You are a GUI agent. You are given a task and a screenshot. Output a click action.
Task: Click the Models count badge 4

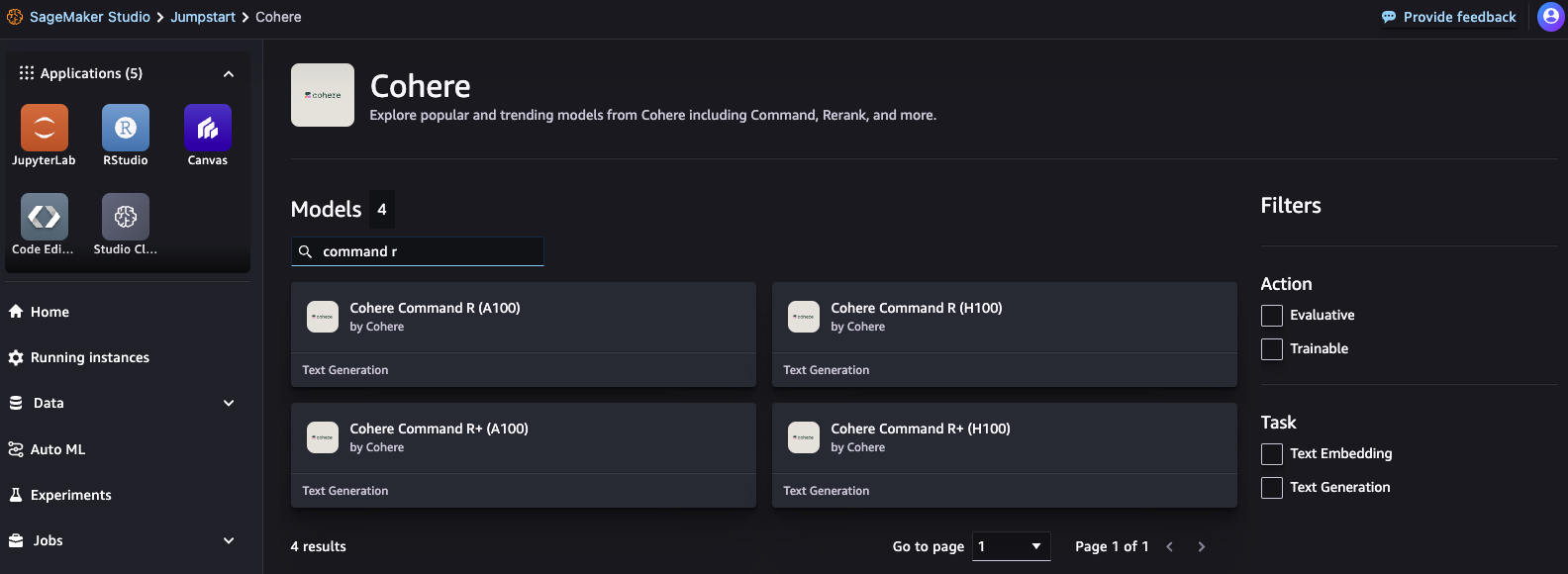point(382,210)
